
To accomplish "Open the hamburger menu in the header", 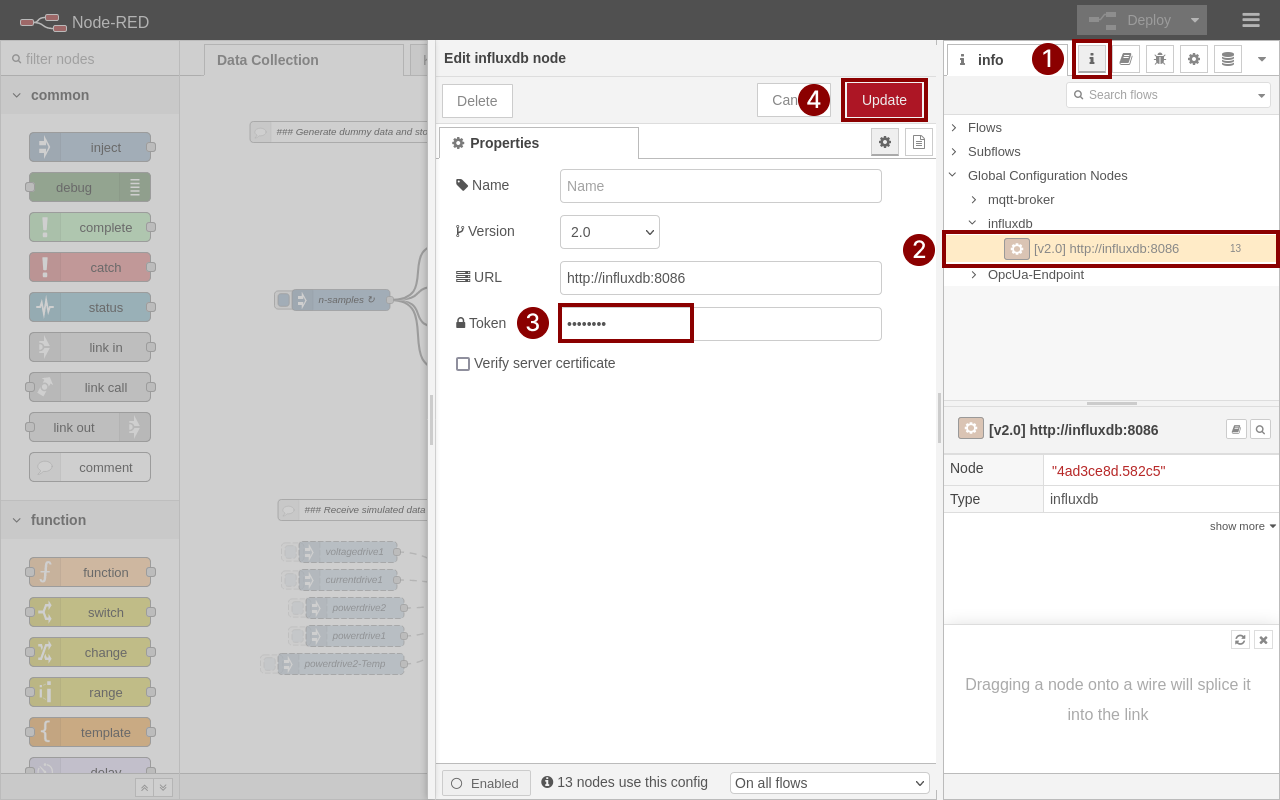I will point(1249,19).
